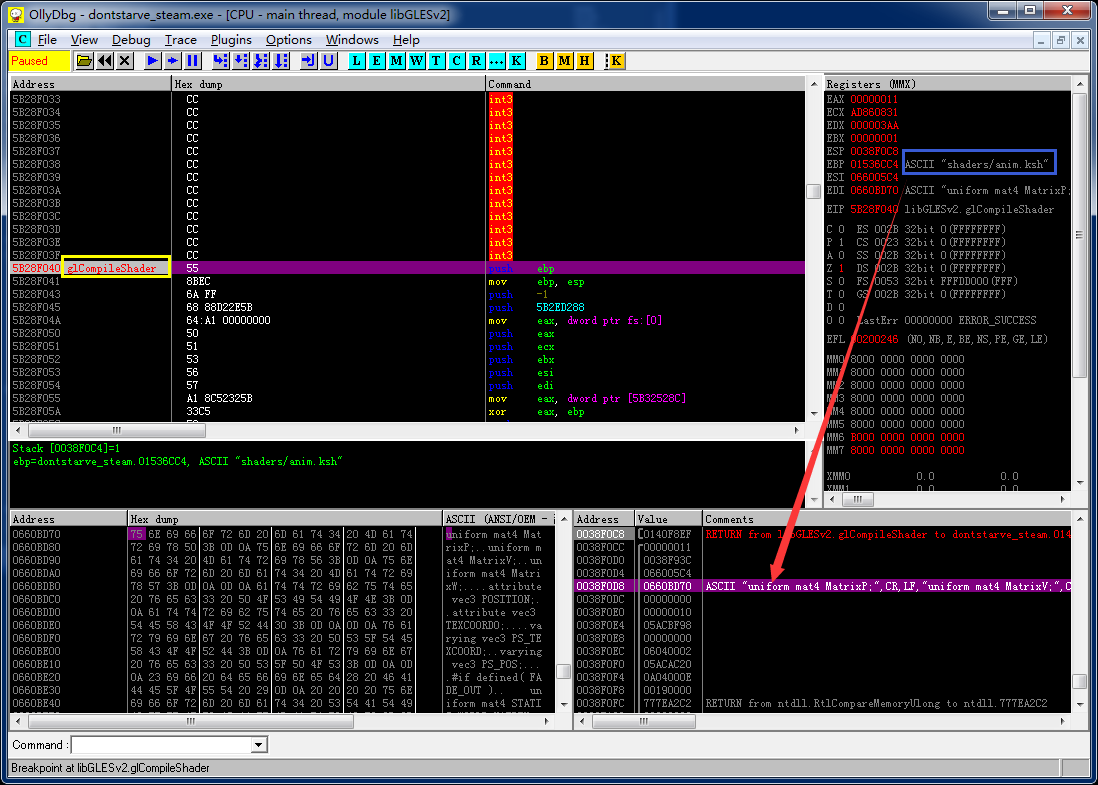The height and width of the screenshot is (785, 1098).
Task: Close the debugged program with X icon
Action: (125, 61)
